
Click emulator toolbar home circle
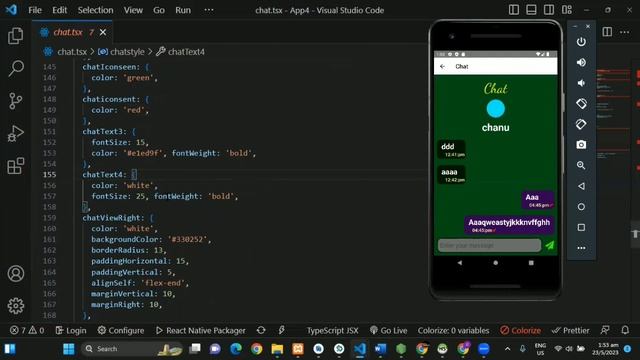581,207
